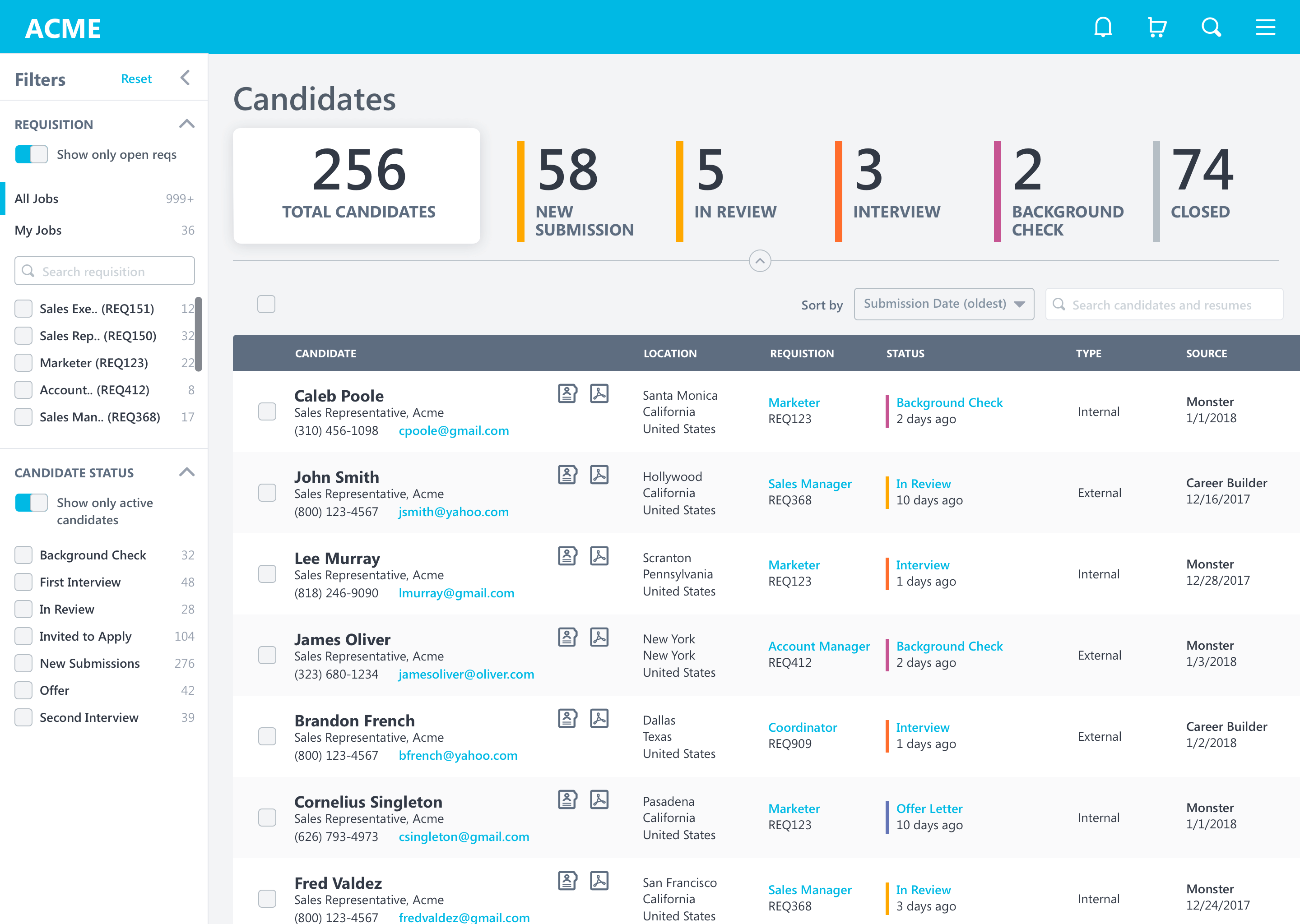Open John Smith's PDF resume icon

tap(599, 475)
